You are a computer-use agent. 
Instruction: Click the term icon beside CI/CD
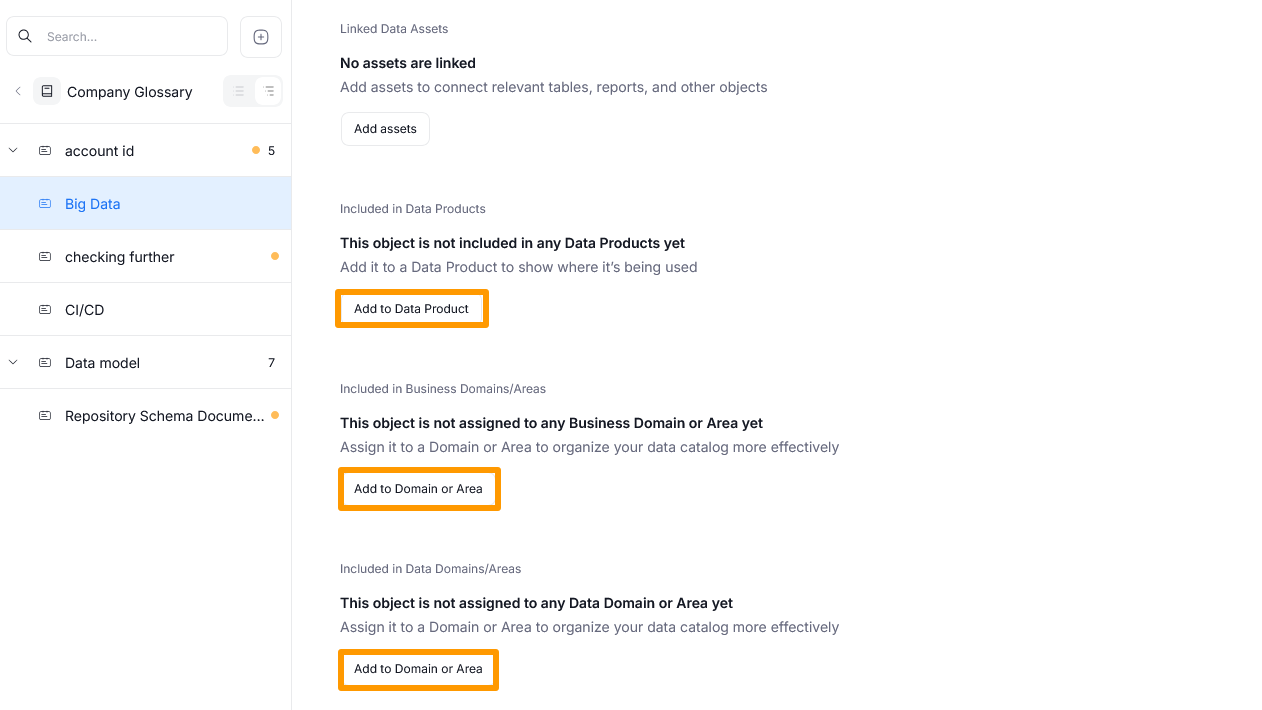44,309
